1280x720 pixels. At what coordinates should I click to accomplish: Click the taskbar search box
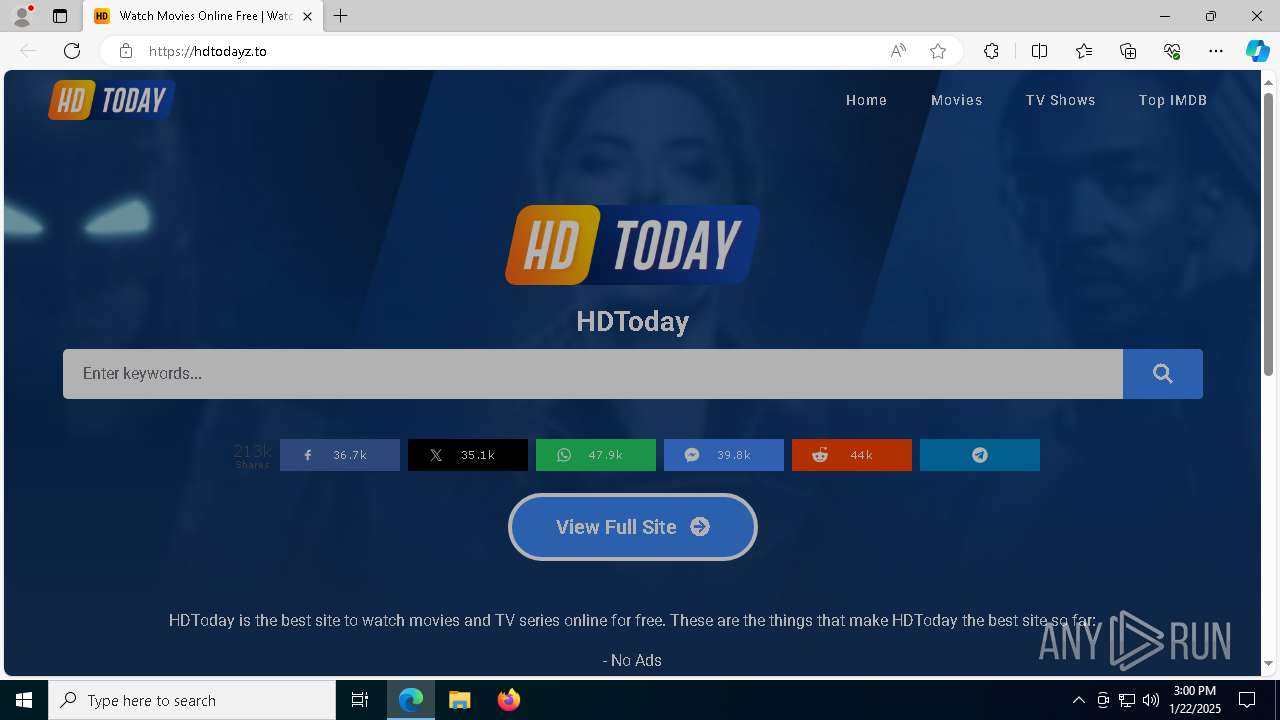coord(192,700)
